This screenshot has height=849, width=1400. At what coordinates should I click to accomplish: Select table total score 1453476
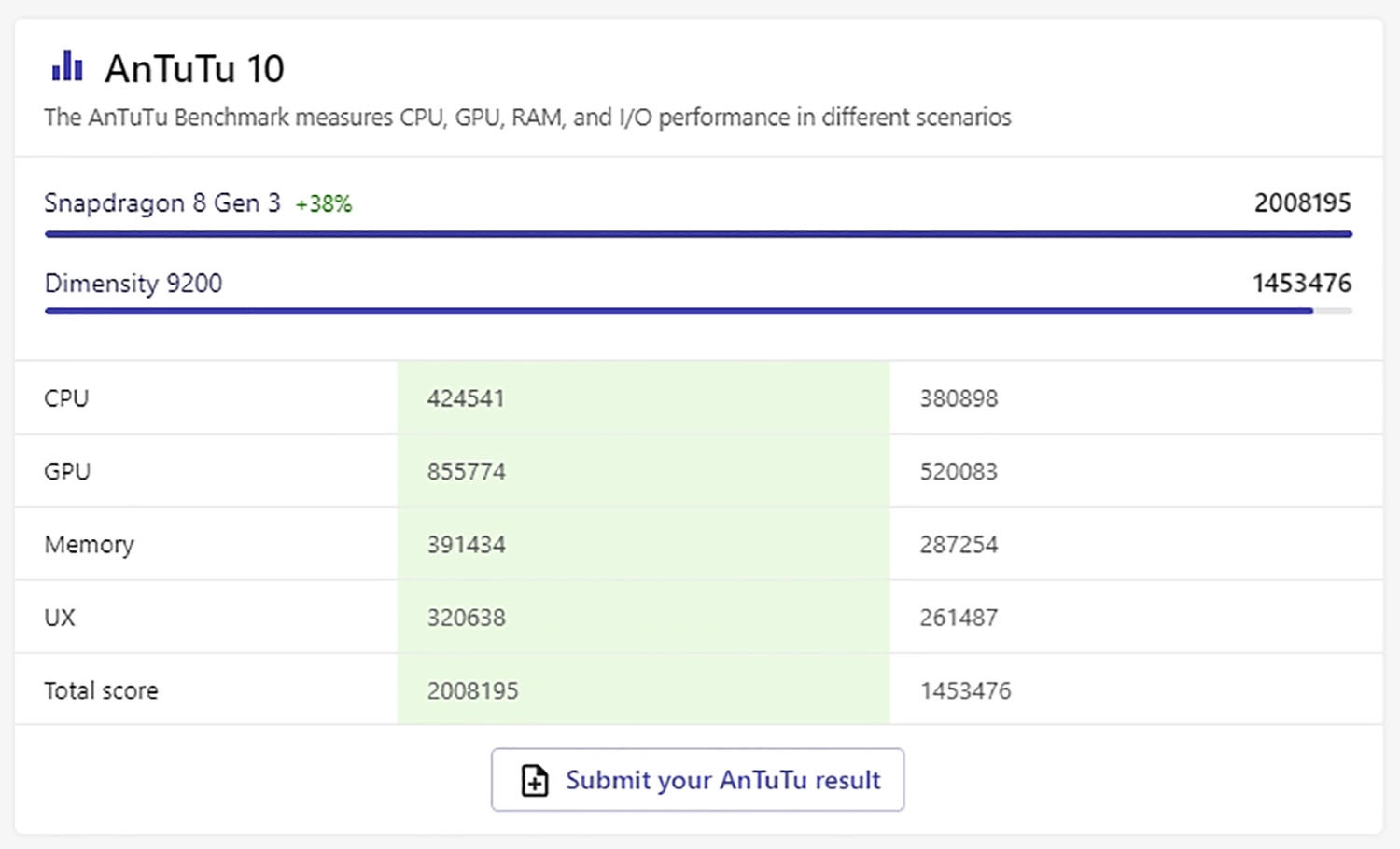[965, 691]
